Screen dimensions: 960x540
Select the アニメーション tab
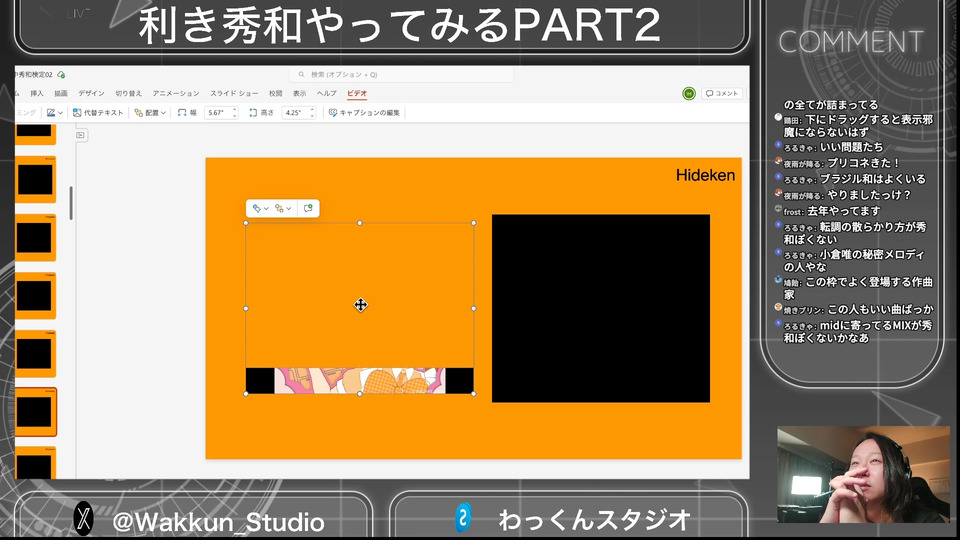coord(176,94)
